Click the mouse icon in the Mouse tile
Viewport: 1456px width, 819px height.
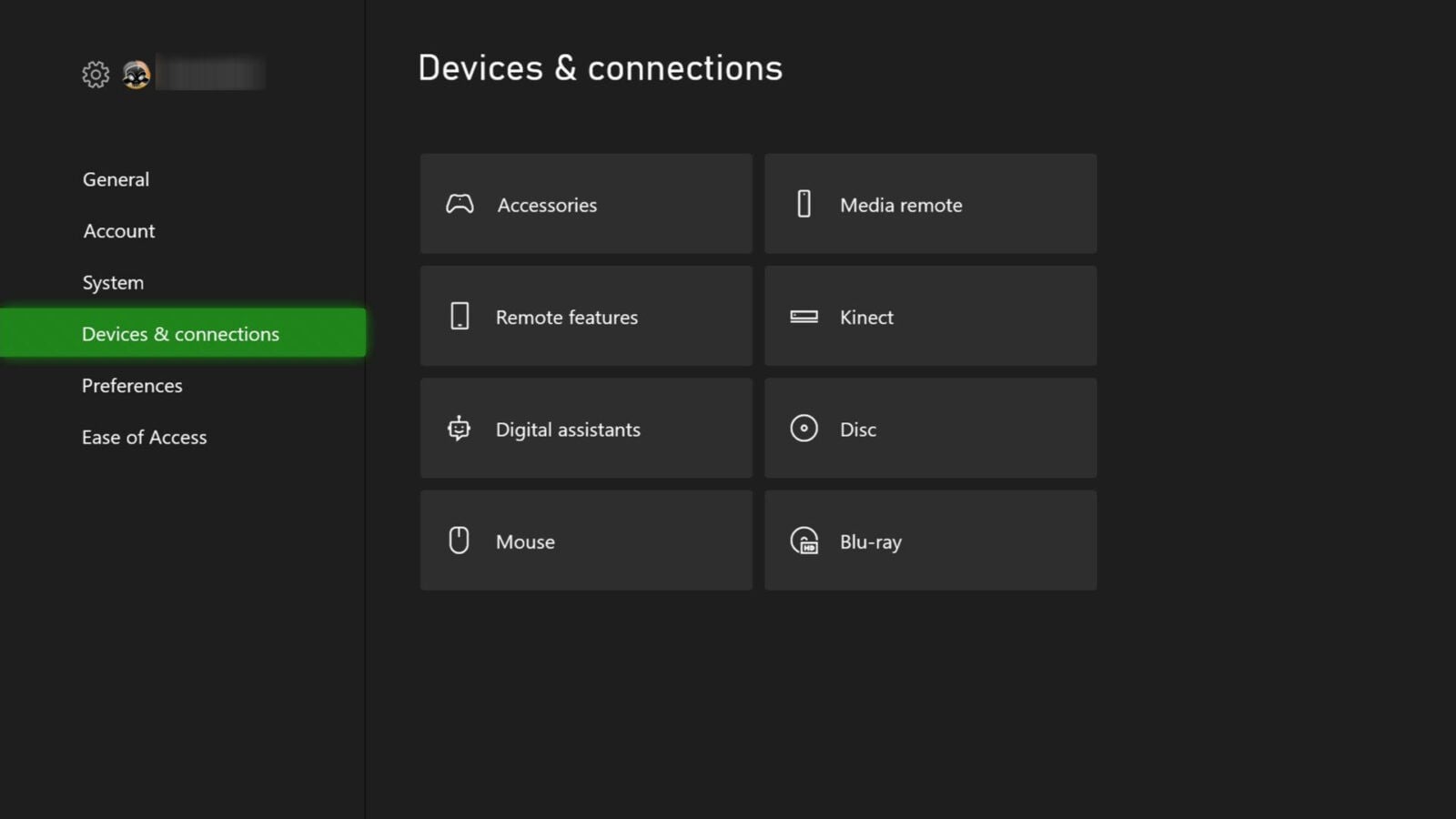(x=460, y=541)
